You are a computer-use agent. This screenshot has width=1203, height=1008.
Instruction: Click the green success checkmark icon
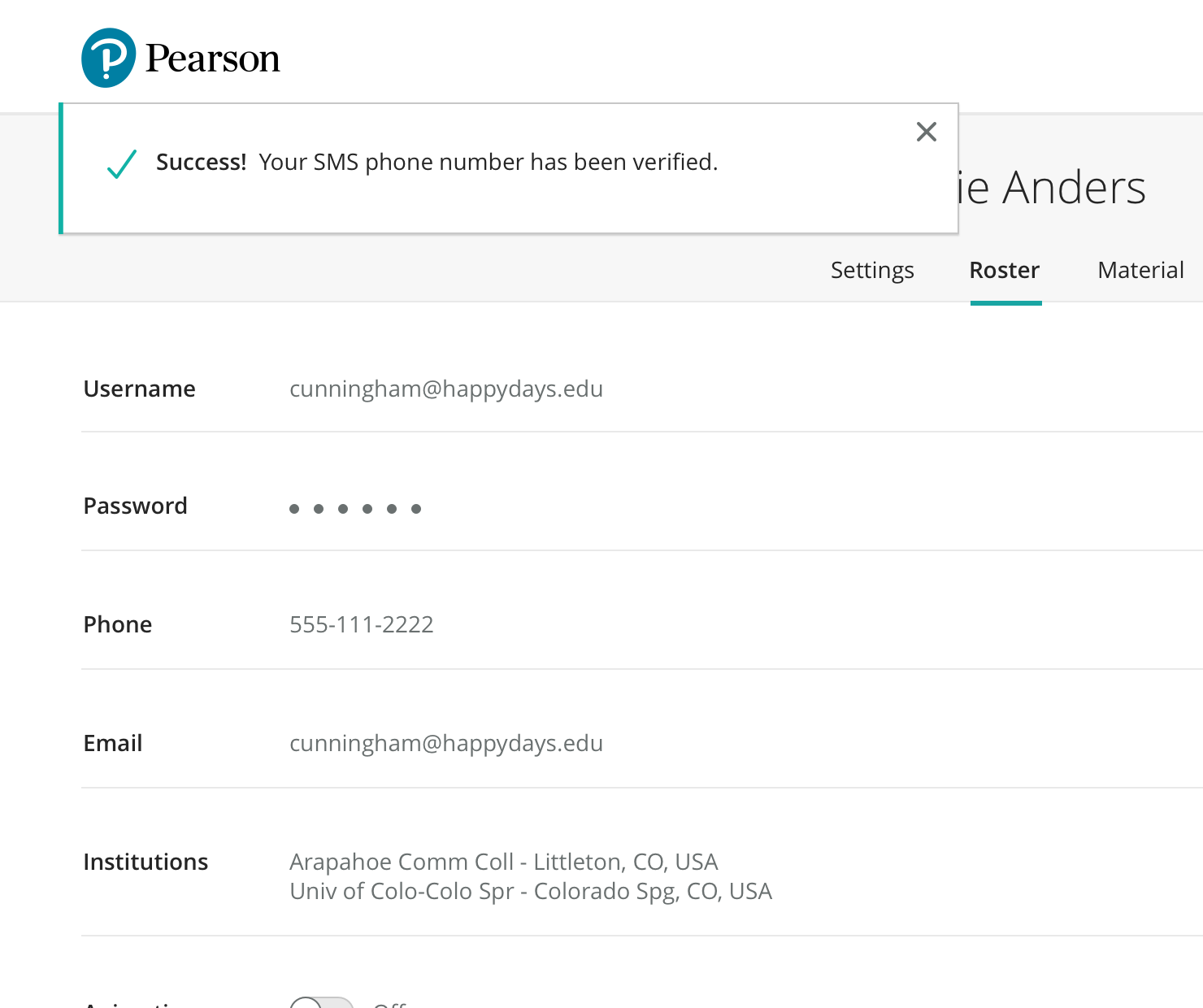click(x=122, y=163)
